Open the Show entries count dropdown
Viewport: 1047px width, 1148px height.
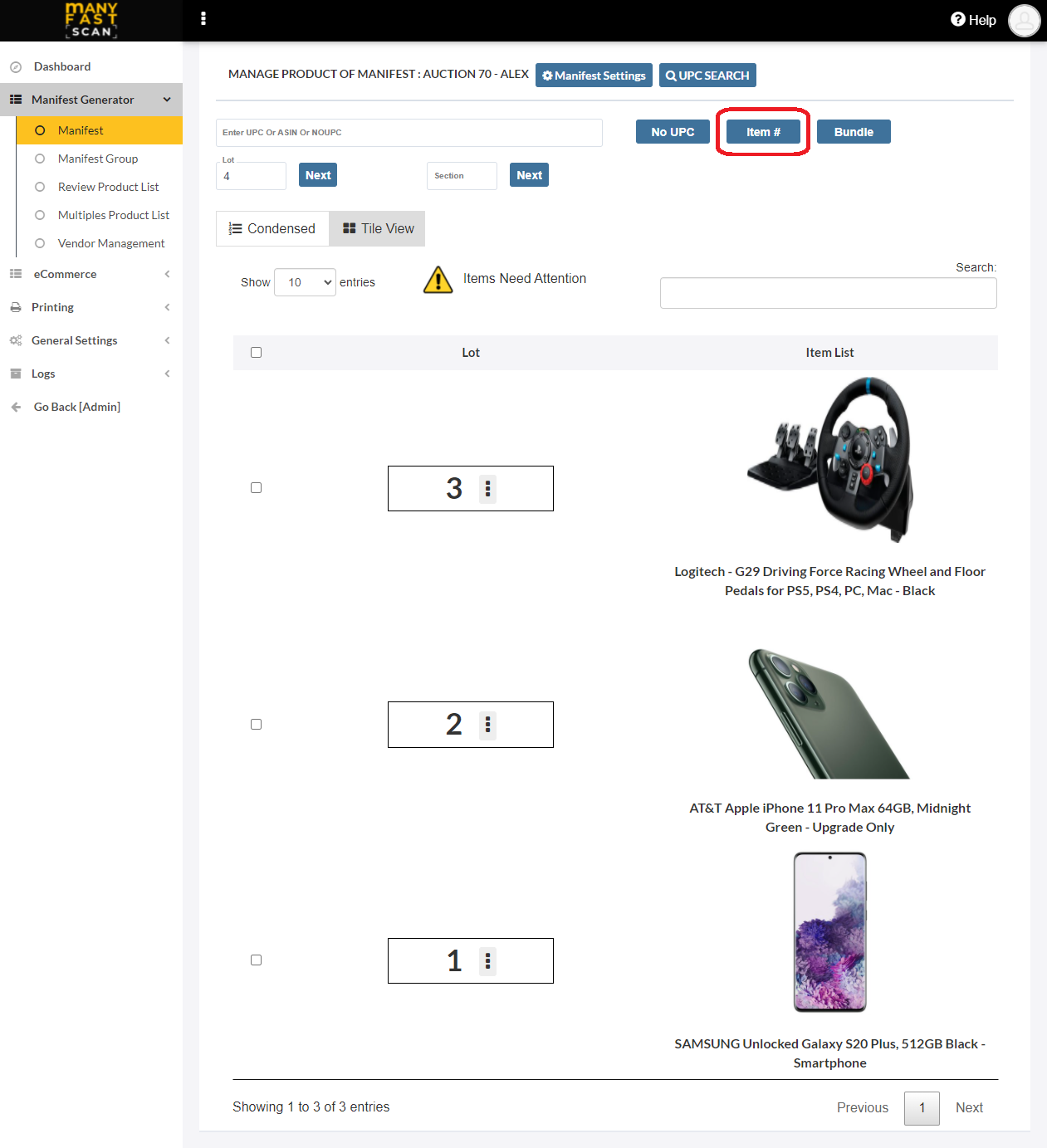(305, 282)
